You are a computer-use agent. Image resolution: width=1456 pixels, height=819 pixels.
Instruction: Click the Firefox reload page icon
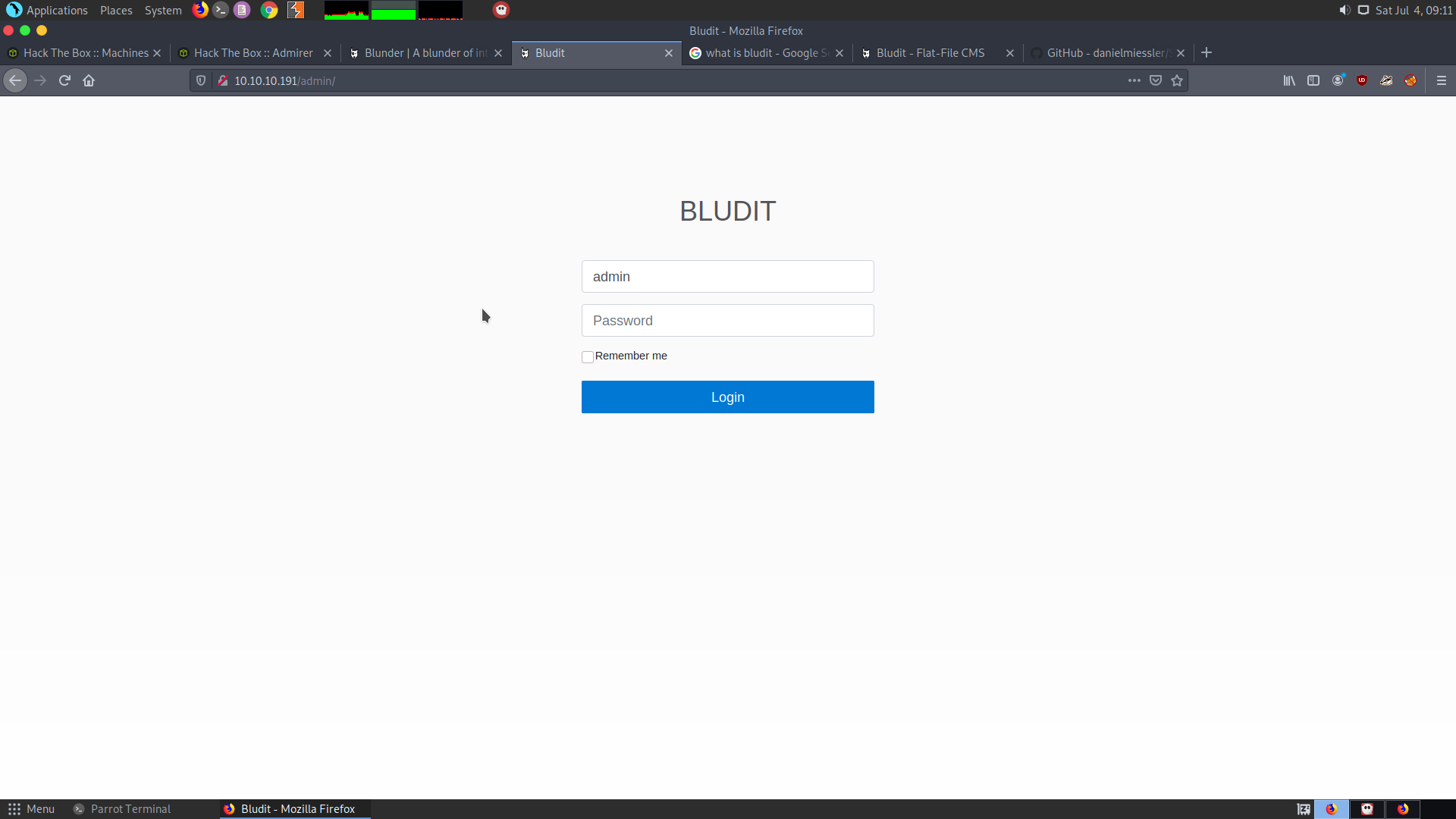click(64, 80)
